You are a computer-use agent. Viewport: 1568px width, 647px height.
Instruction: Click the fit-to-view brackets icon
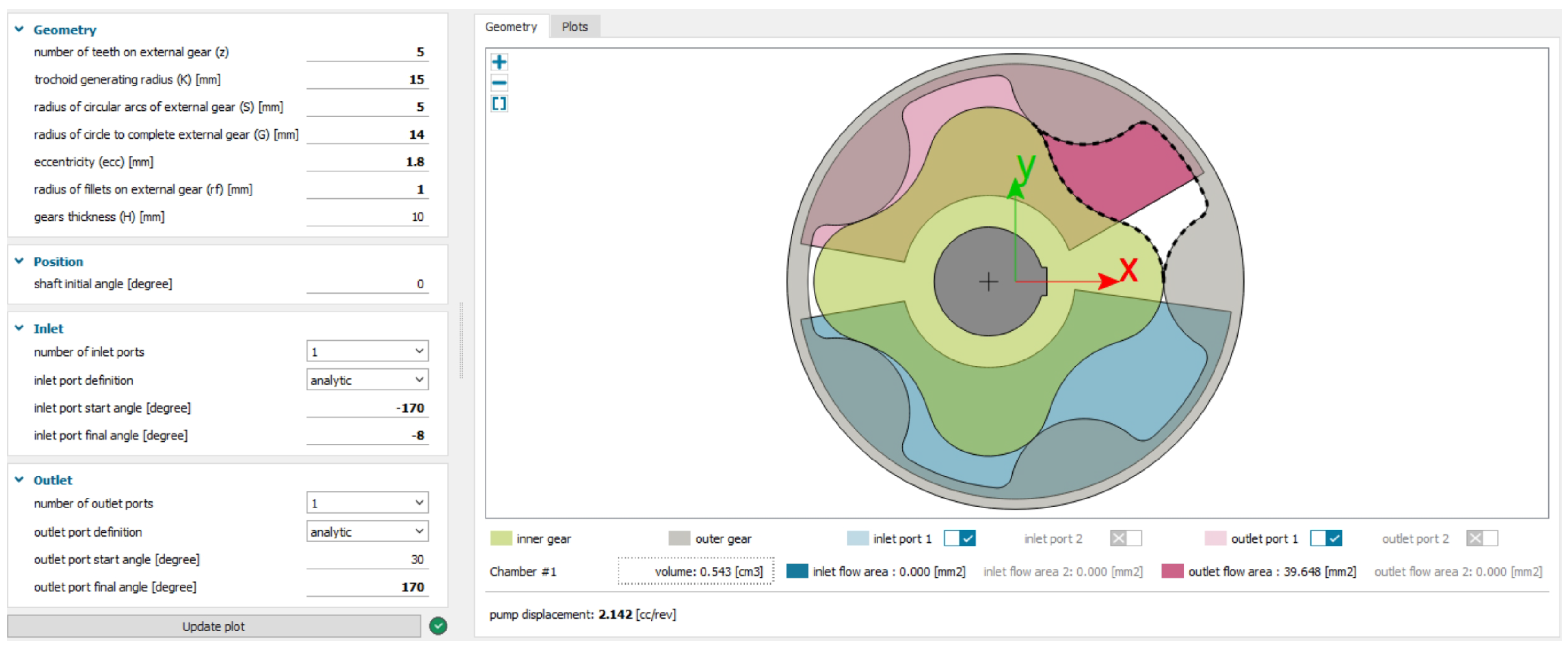[x=499, y=104]
